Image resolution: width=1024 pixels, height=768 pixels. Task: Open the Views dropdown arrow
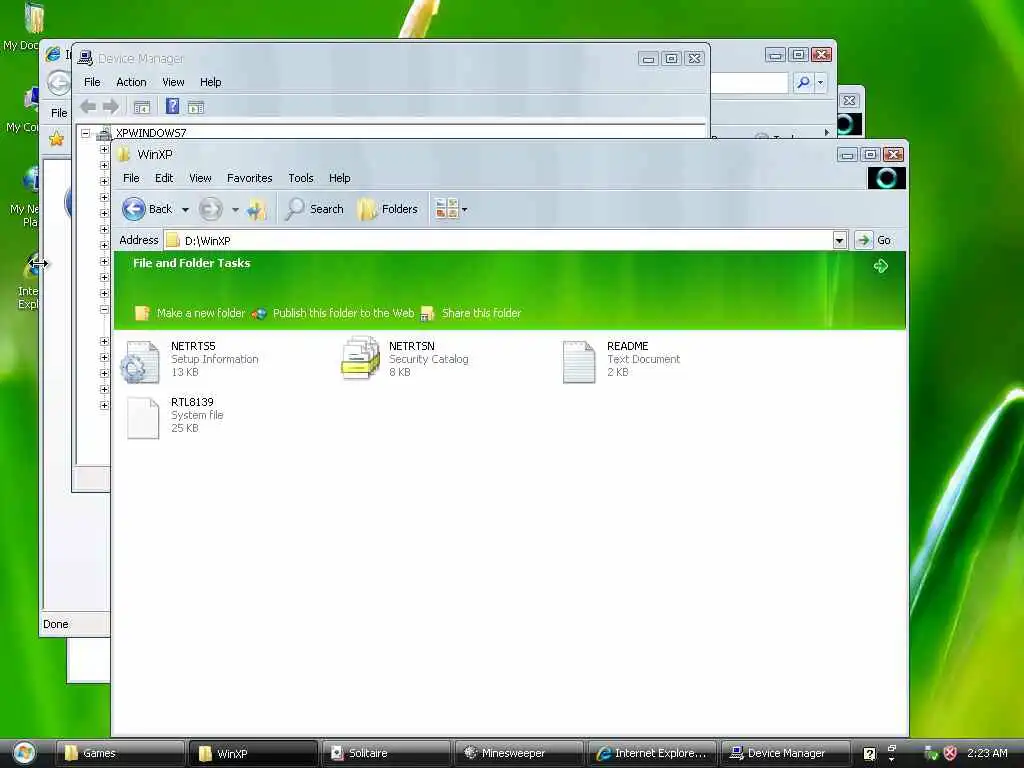[x=464, y=210]
